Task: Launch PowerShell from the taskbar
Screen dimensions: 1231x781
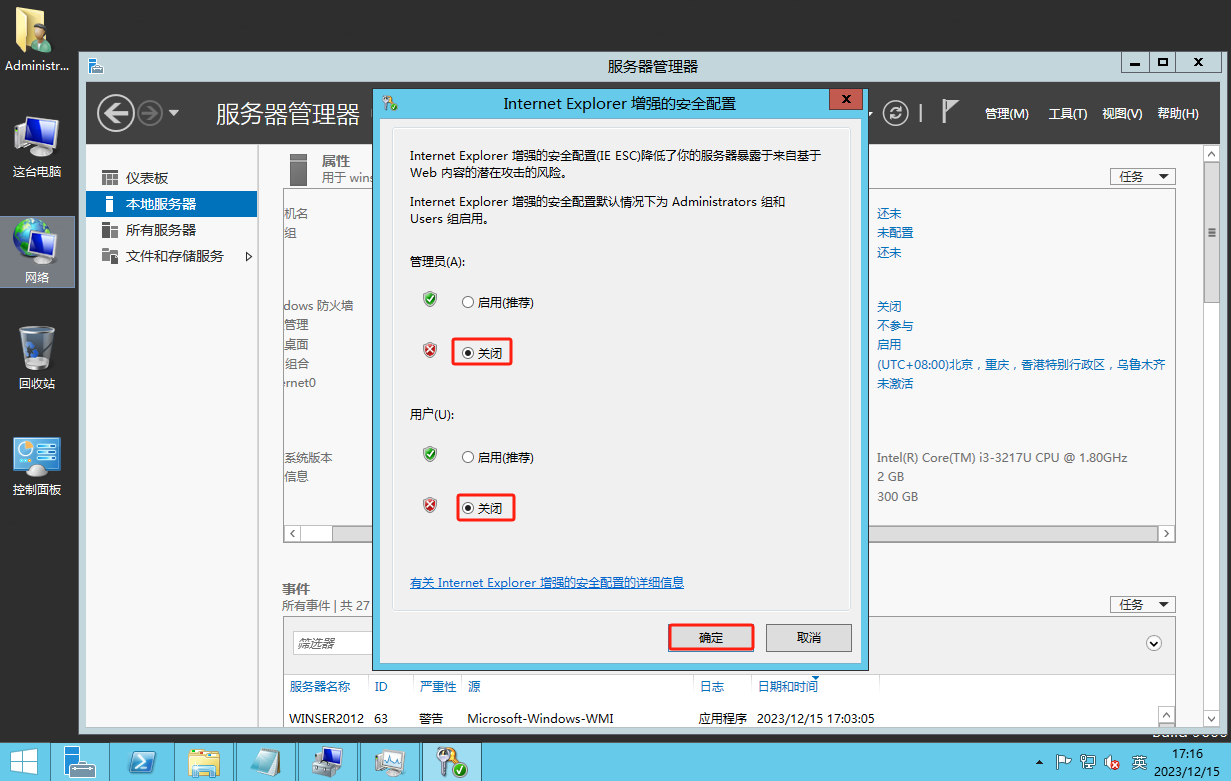Action: click(141, 762)
